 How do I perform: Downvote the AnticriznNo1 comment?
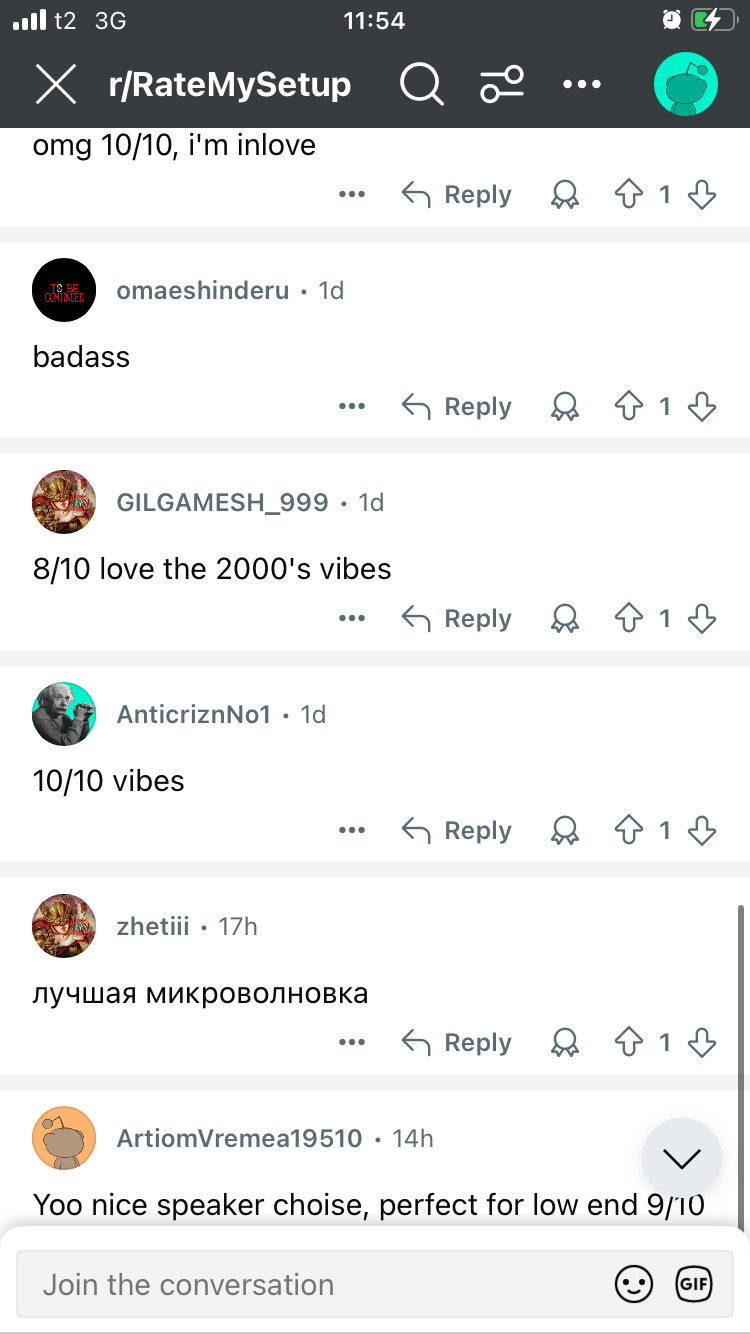coord(703,830)
